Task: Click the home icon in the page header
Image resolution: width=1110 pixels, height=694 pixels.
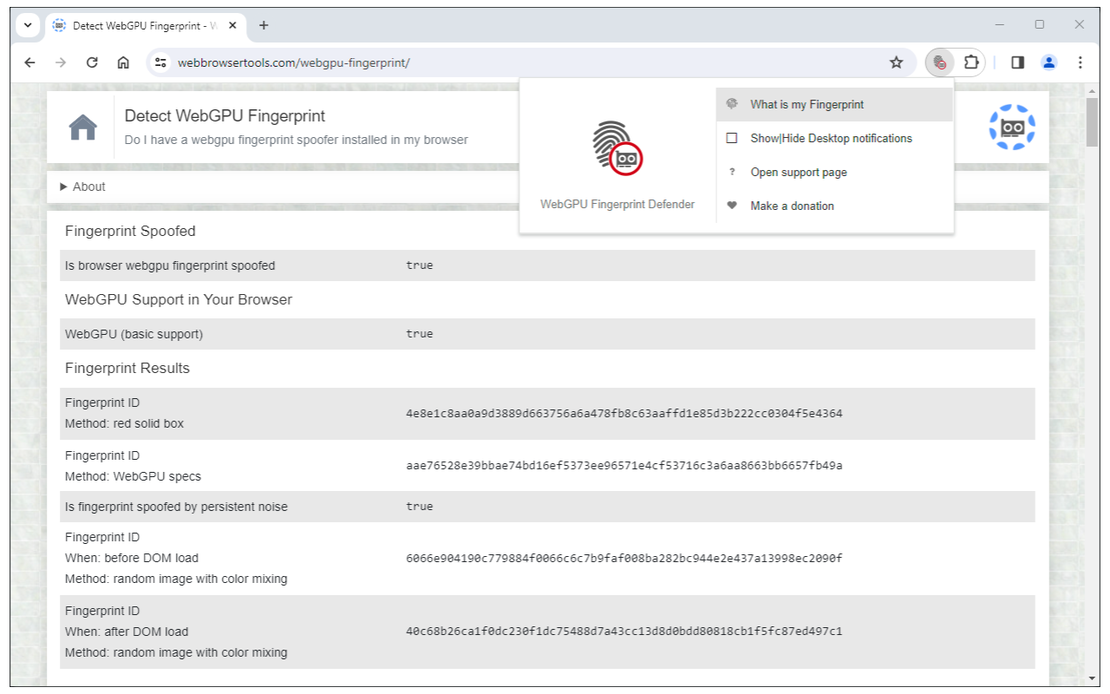Action: 83,125
